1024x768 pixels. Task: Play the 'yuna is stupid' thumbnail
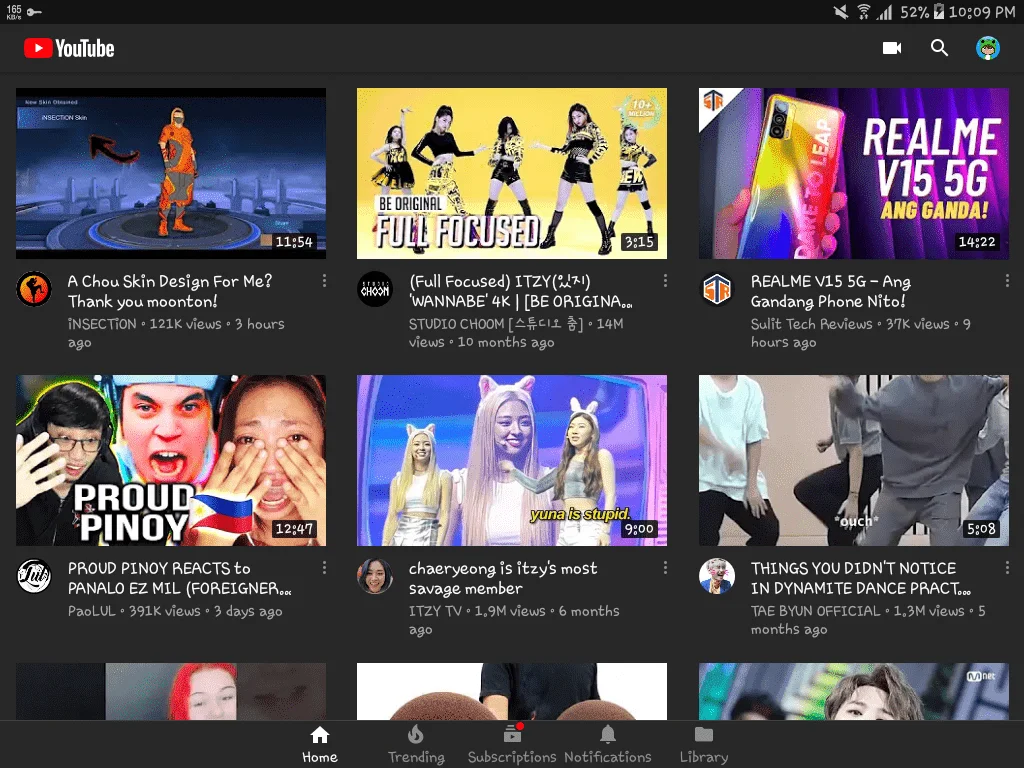[x=512, y=460]
